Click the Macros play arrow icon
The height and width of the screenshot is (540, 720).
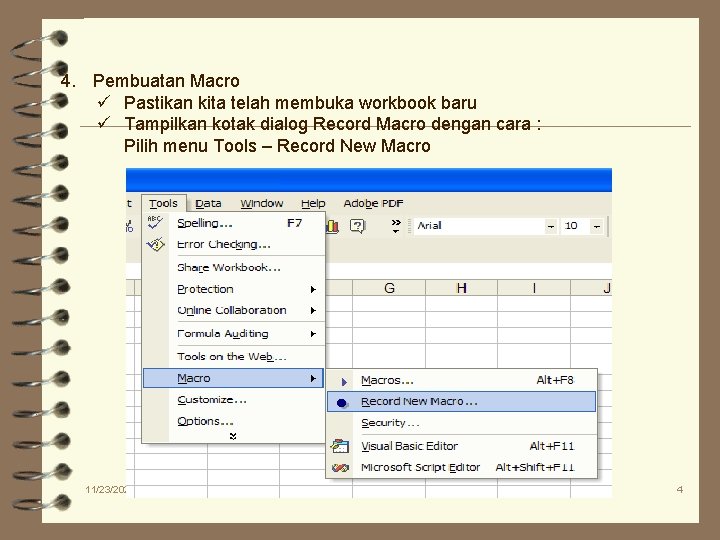click(344, 381)
